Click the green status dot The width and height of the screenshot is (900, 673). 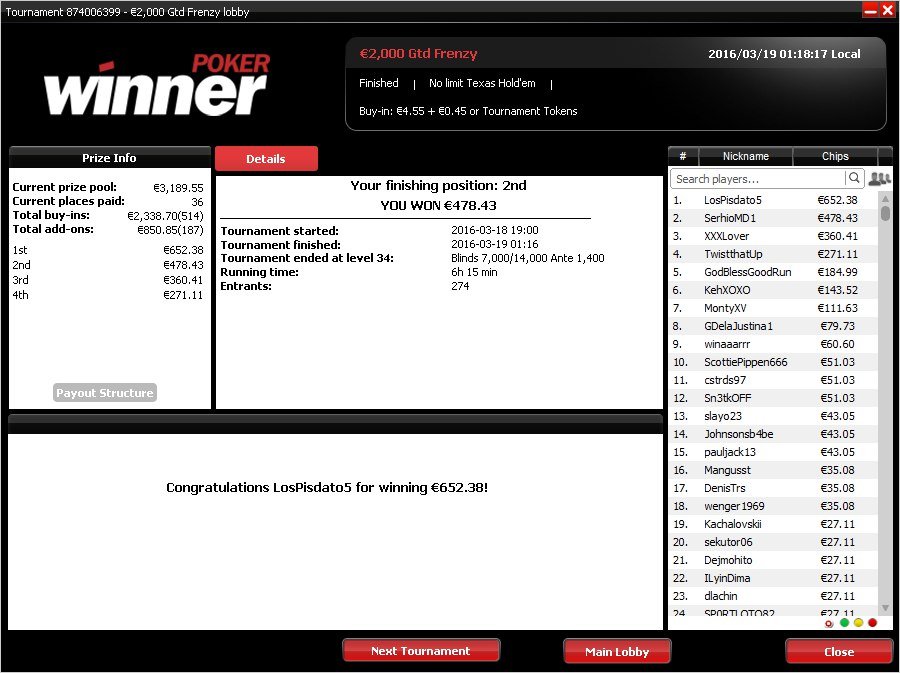[844, 623]
